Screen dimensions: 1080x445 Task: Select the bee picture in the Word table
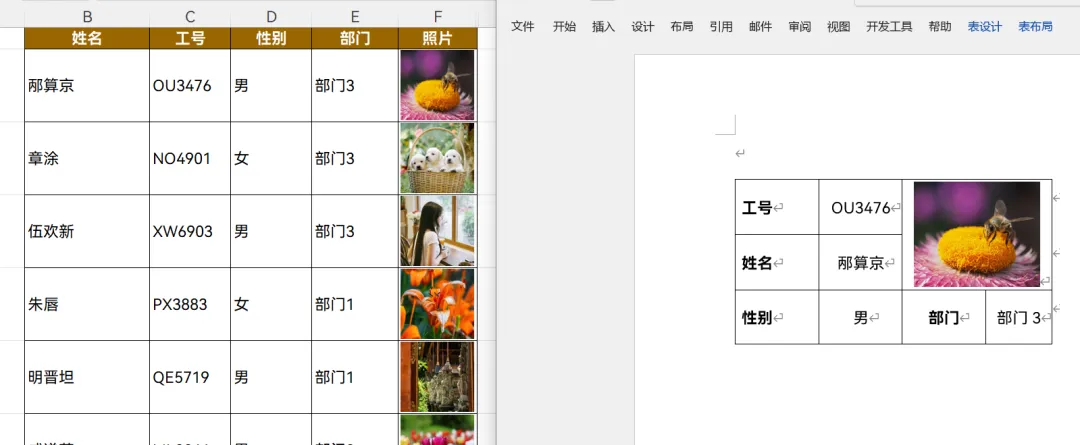pyautogui.click(x=977, y=234)
